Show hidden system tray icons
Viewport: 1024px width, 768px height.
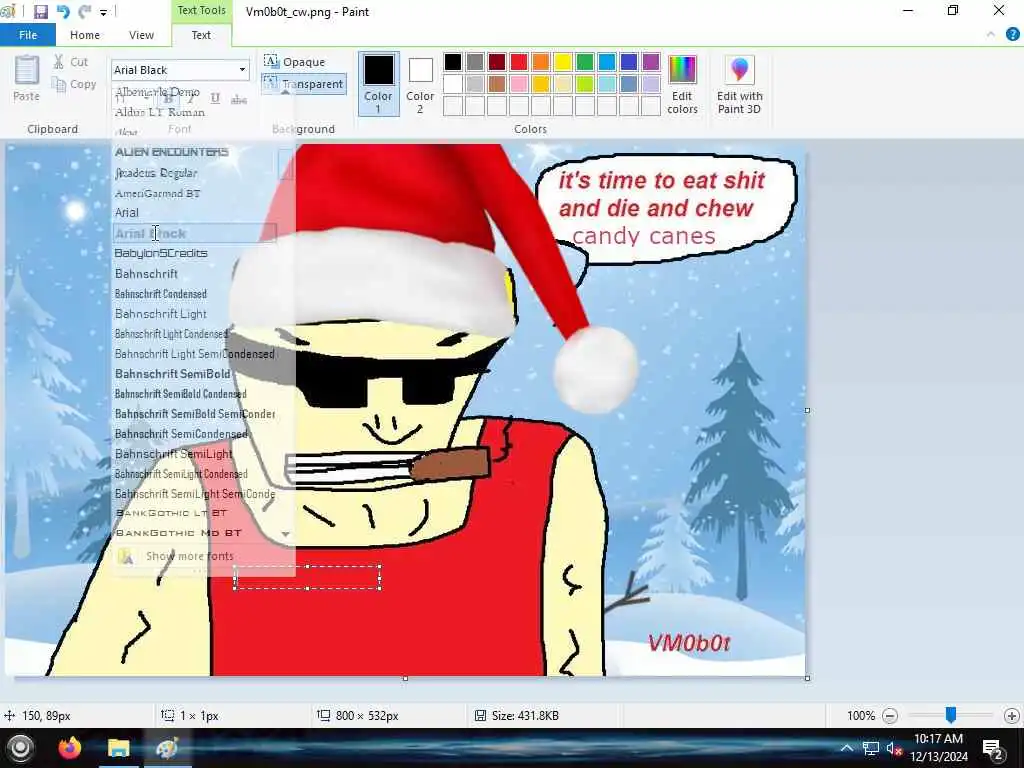tap(846, 748)
